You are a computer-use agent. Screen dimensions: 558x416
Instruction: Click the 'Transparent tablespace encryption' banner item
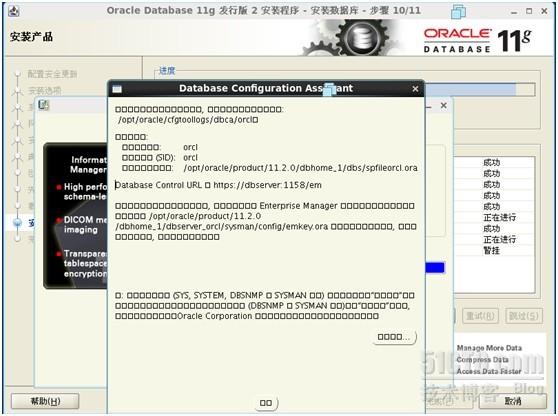point(85,264)
